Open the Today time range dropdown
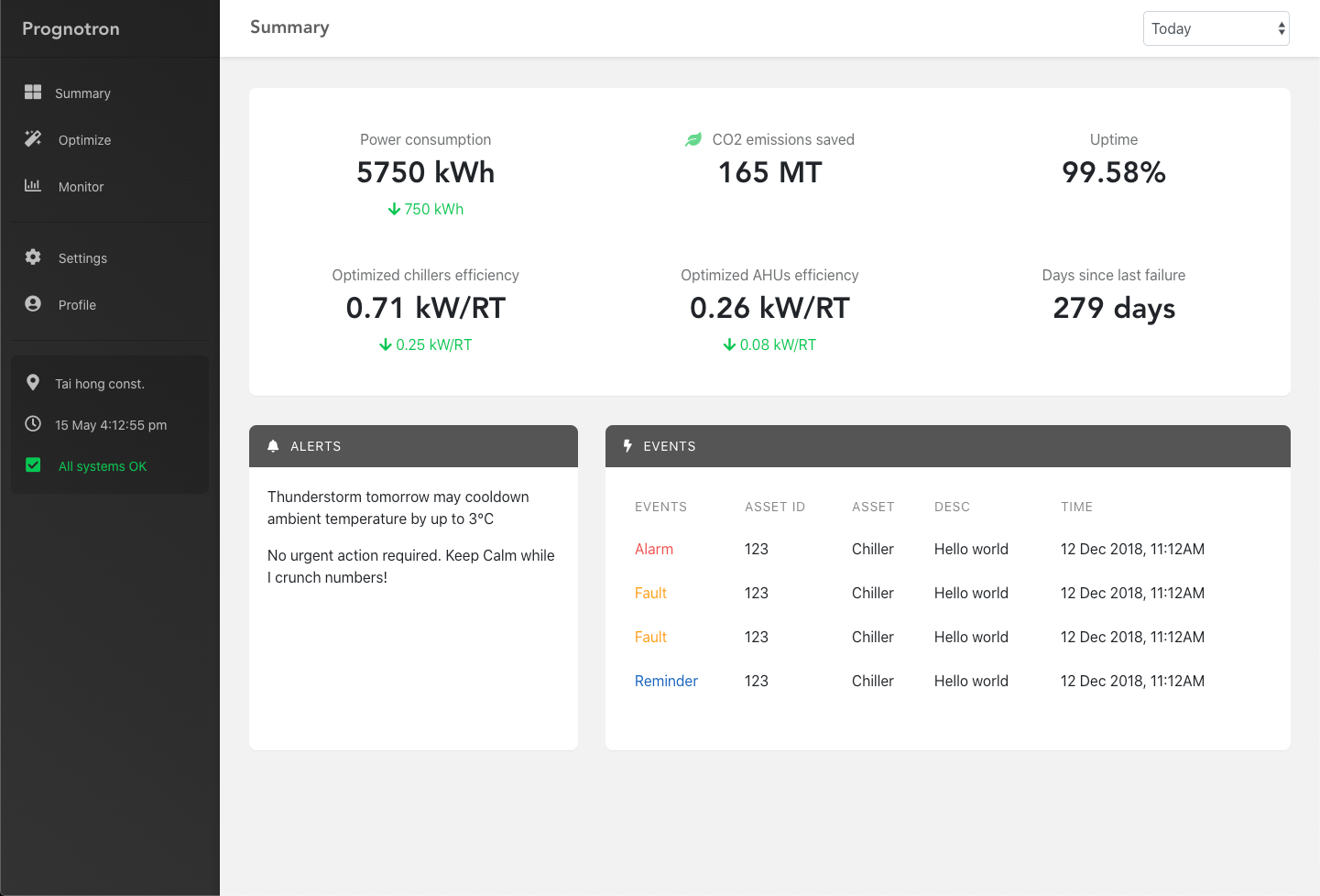The image size is (1320, 896). click(x=1216, y=28)
